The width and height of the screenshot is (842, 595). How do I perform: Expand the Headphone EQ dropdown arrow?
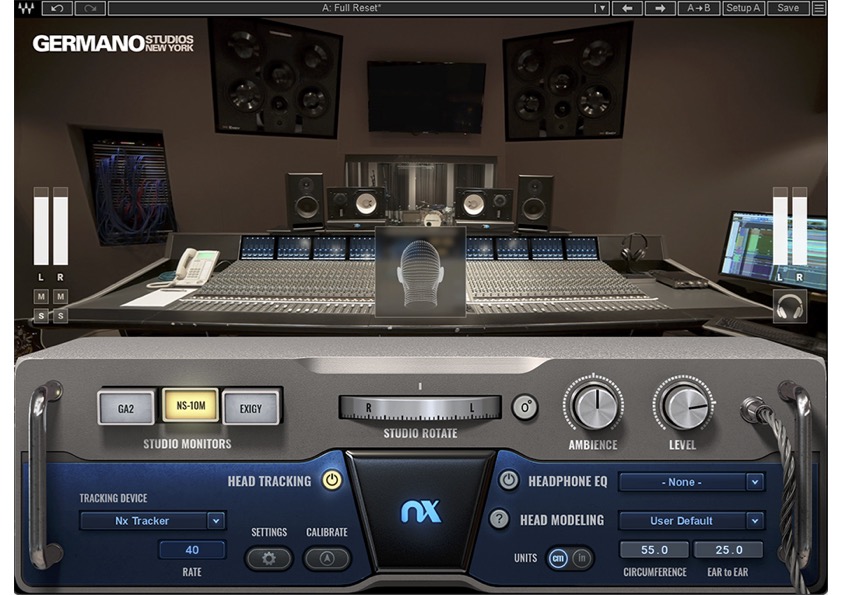[755, 482]
